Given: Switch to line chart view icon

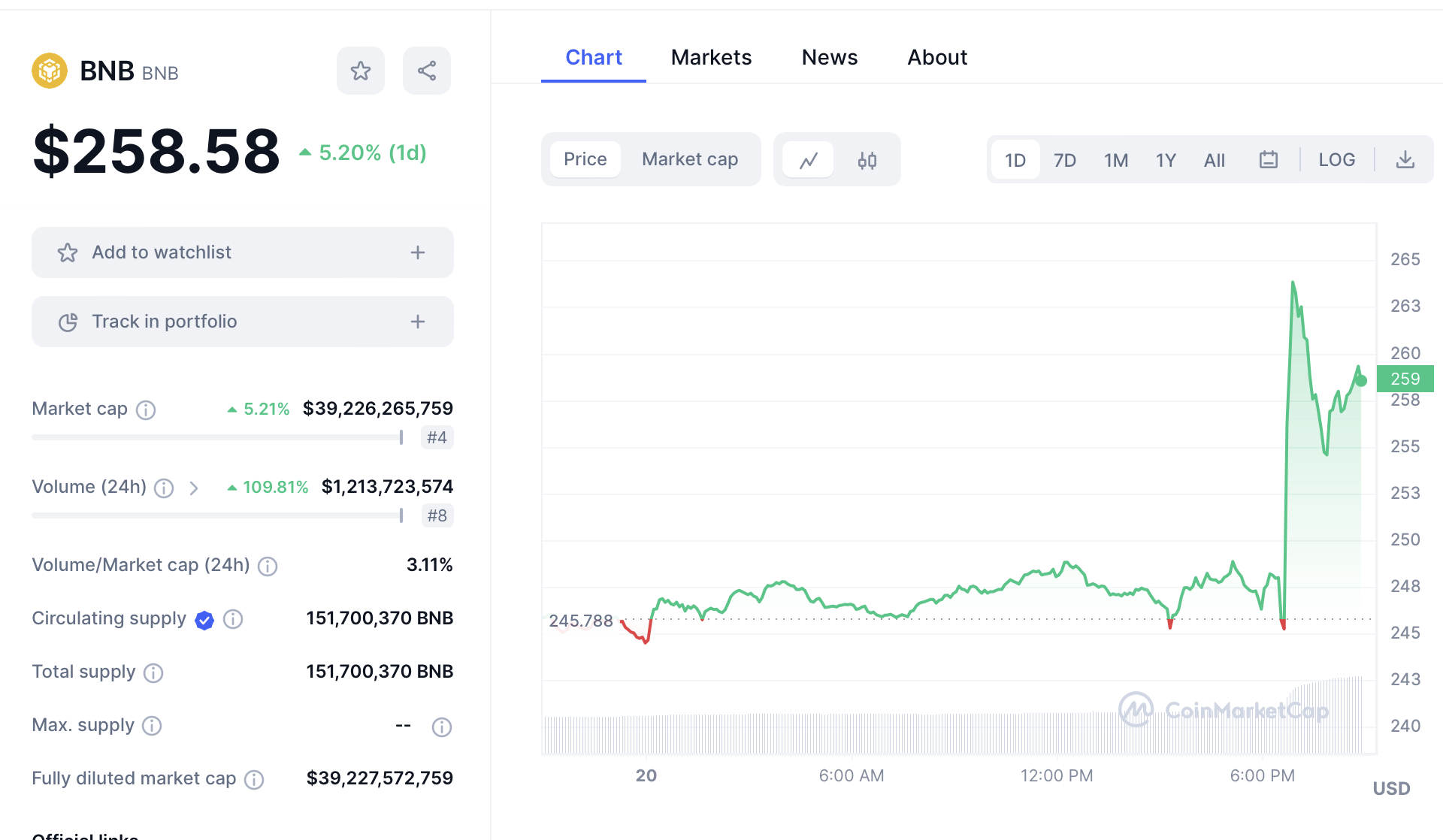Looking at the screenshot, I should click(809, 160).
